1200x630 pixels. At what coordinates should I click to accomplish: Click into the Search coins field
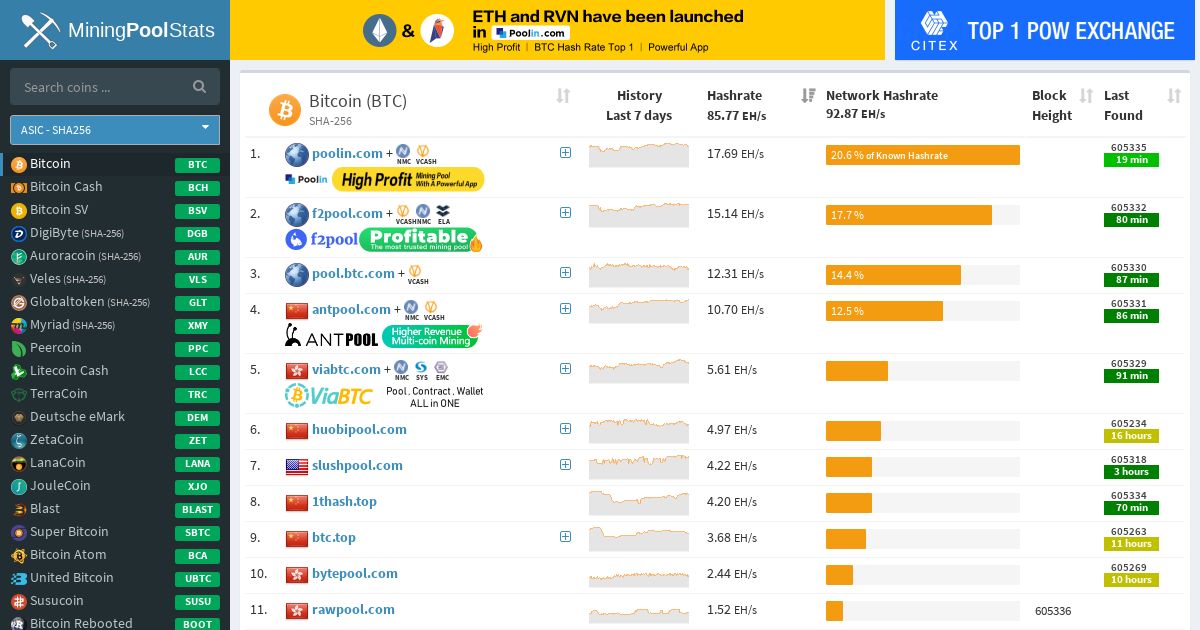tap(100, 87)
